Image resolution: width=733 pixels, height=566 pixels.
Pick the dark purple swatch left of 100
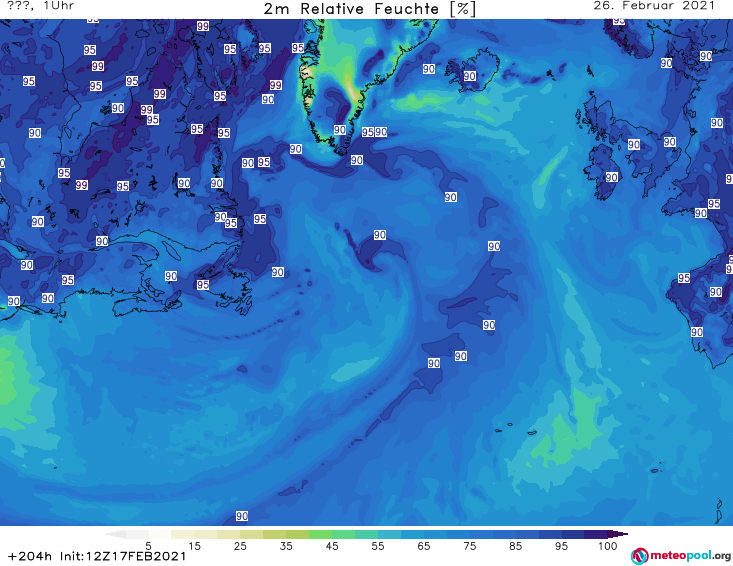[596, 534]
